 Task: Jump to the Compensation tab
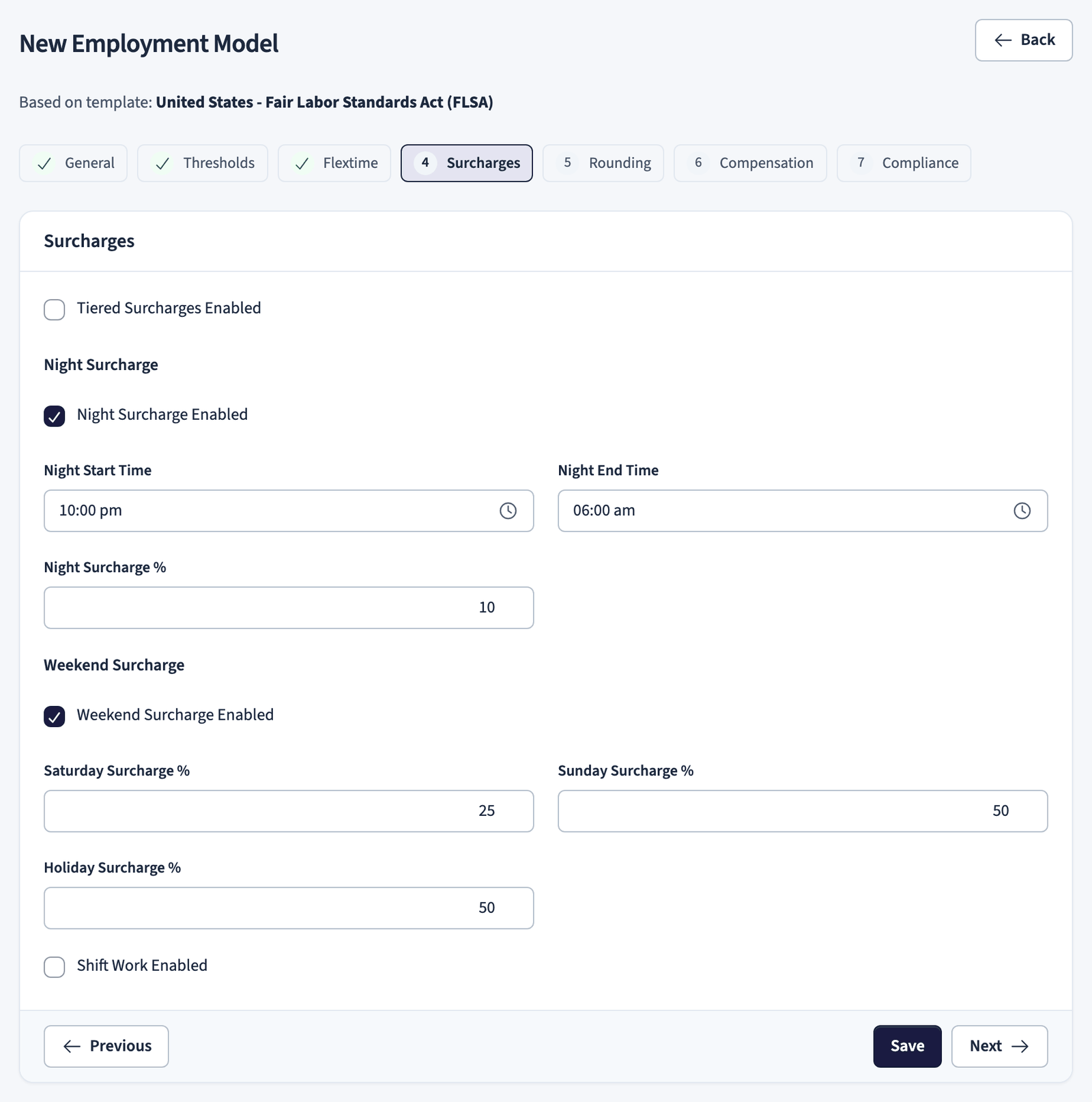click(x=750, y=163)
